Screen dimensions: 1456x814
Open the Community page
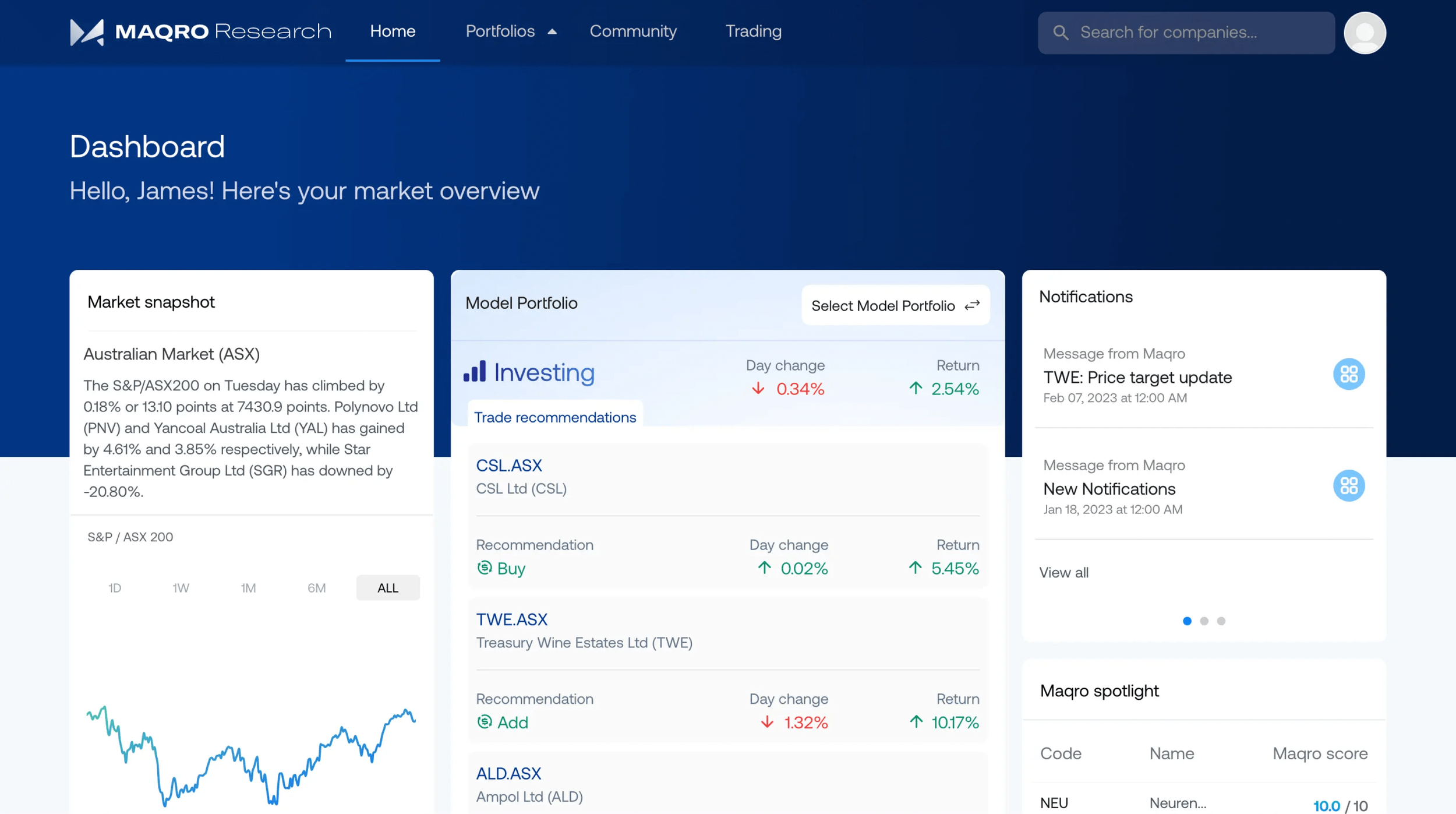(633, 31)
